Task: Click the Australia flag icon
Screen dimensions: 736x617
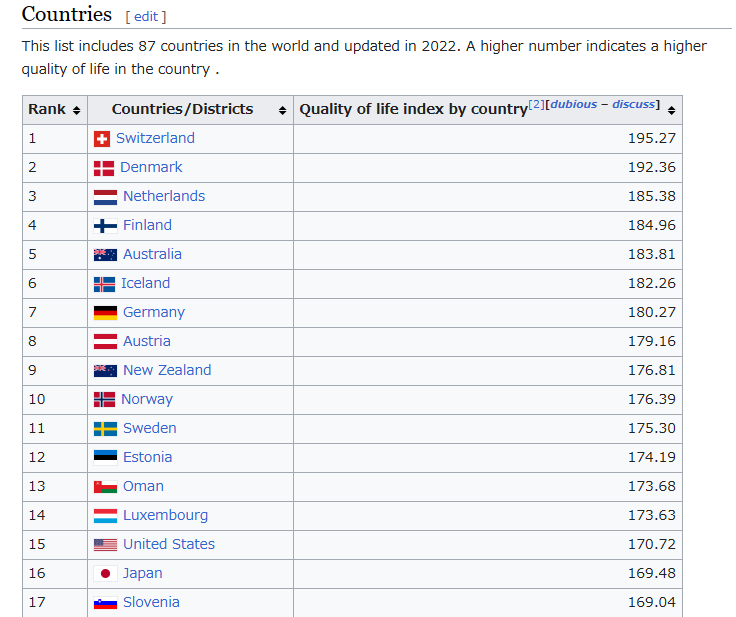Action: [x=105, y=255]
